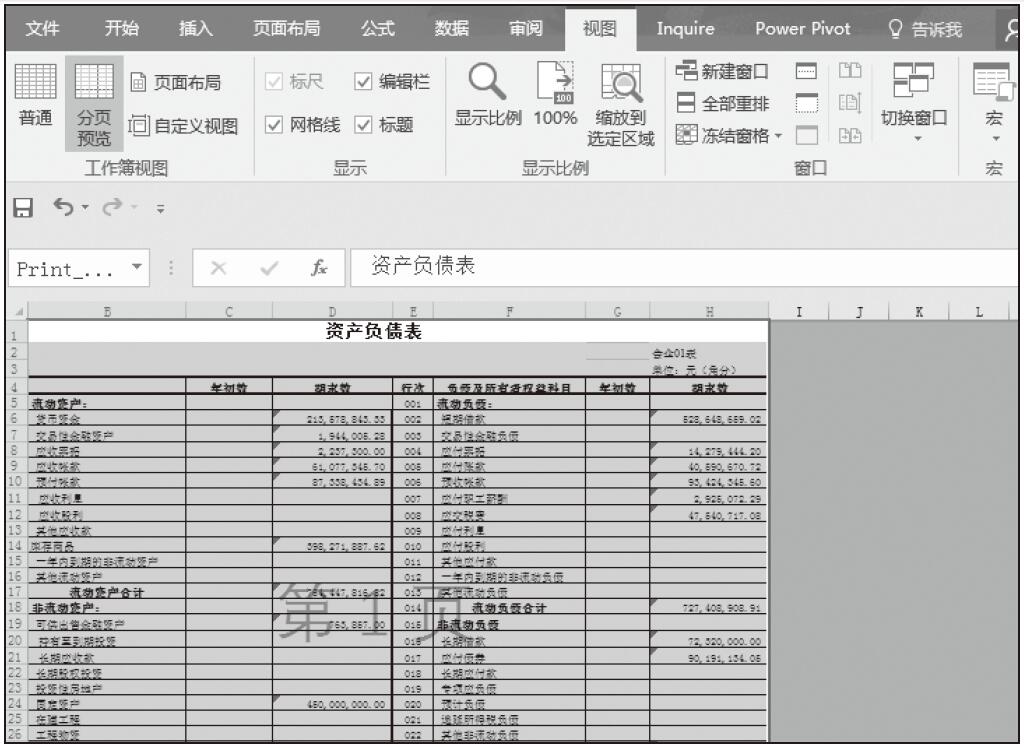Cancel formula entry with X icon
The image size is (1024, 747).
tap(218, 268)
